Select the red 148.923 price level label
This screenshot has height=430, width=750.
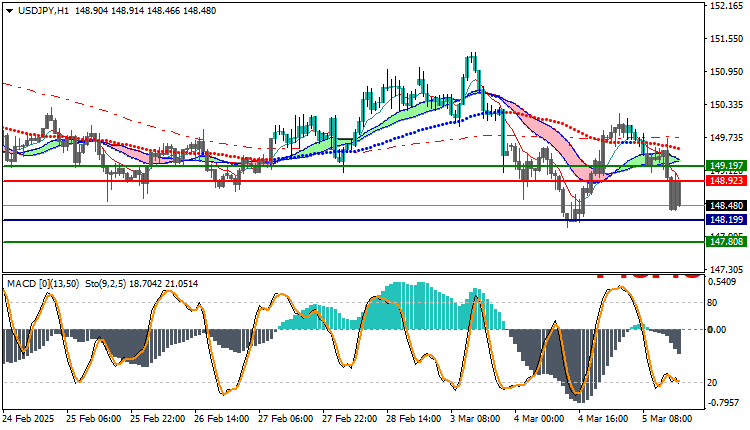[x=726, y=181]
